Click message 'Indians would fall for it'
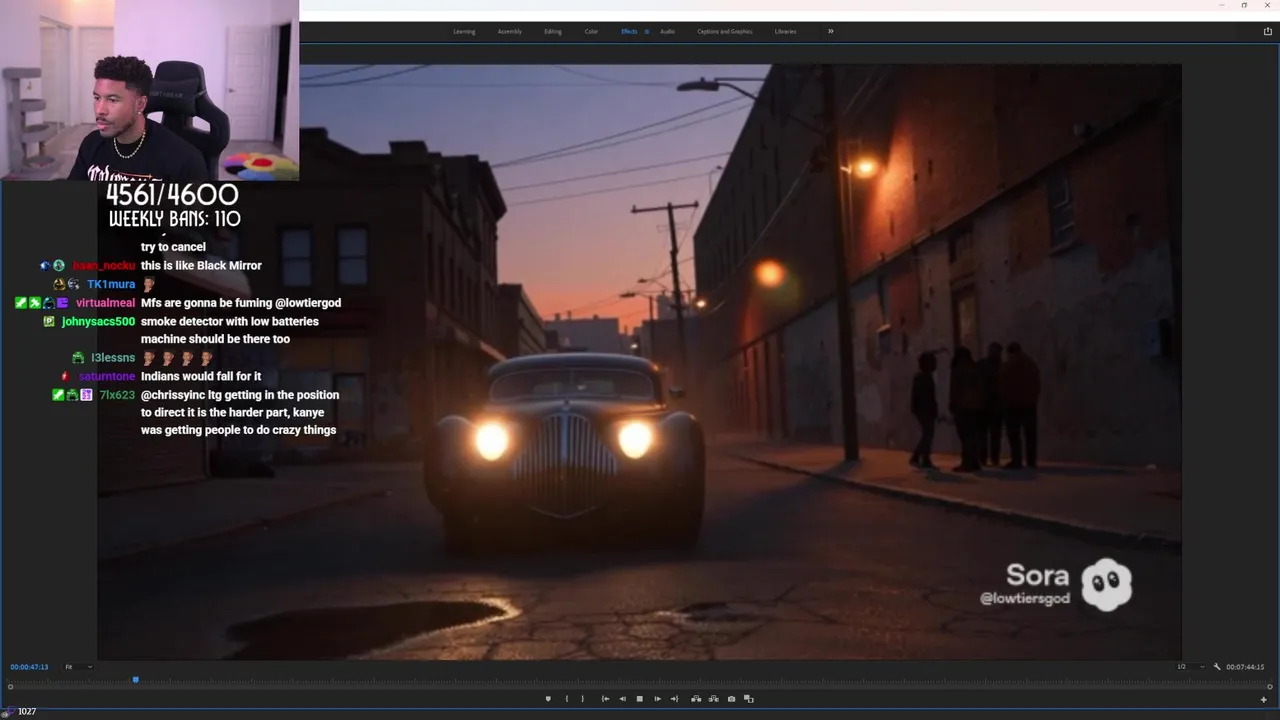 click(201, 377)
